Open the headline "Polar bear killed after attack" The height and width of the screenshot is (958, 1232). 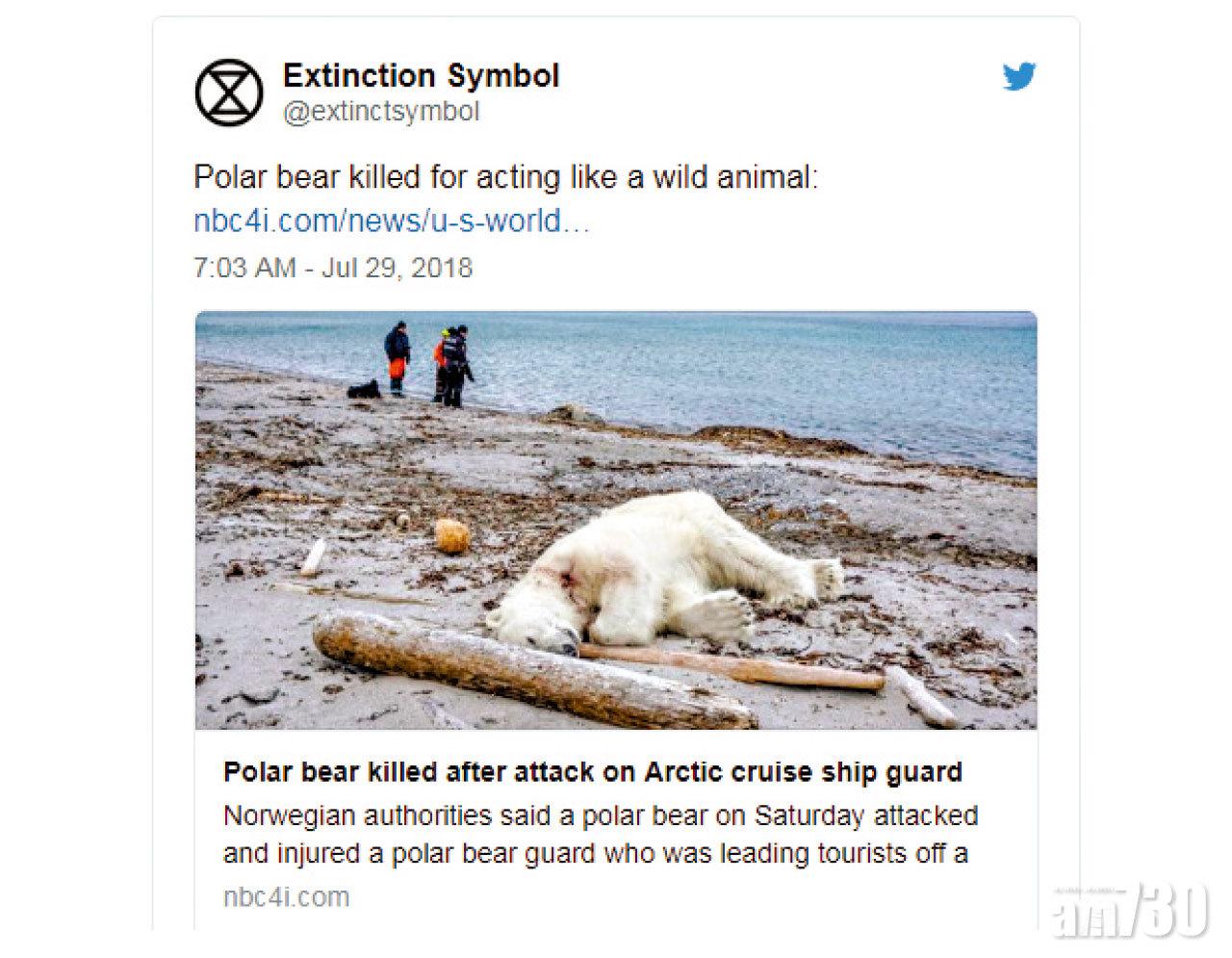(592, 771)
